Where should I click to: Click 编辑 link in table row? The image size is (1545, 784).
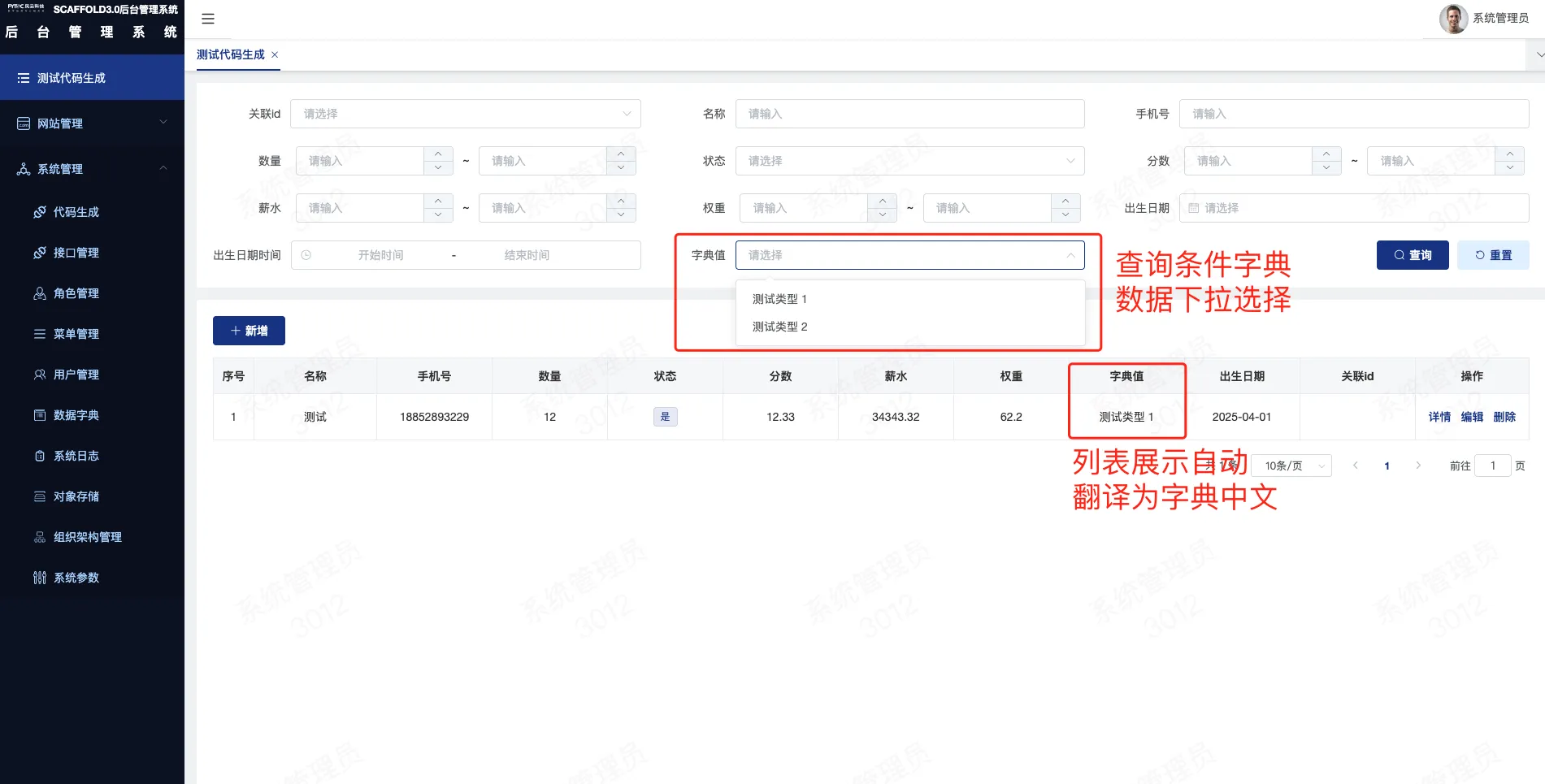click(x=1472, y=417)
